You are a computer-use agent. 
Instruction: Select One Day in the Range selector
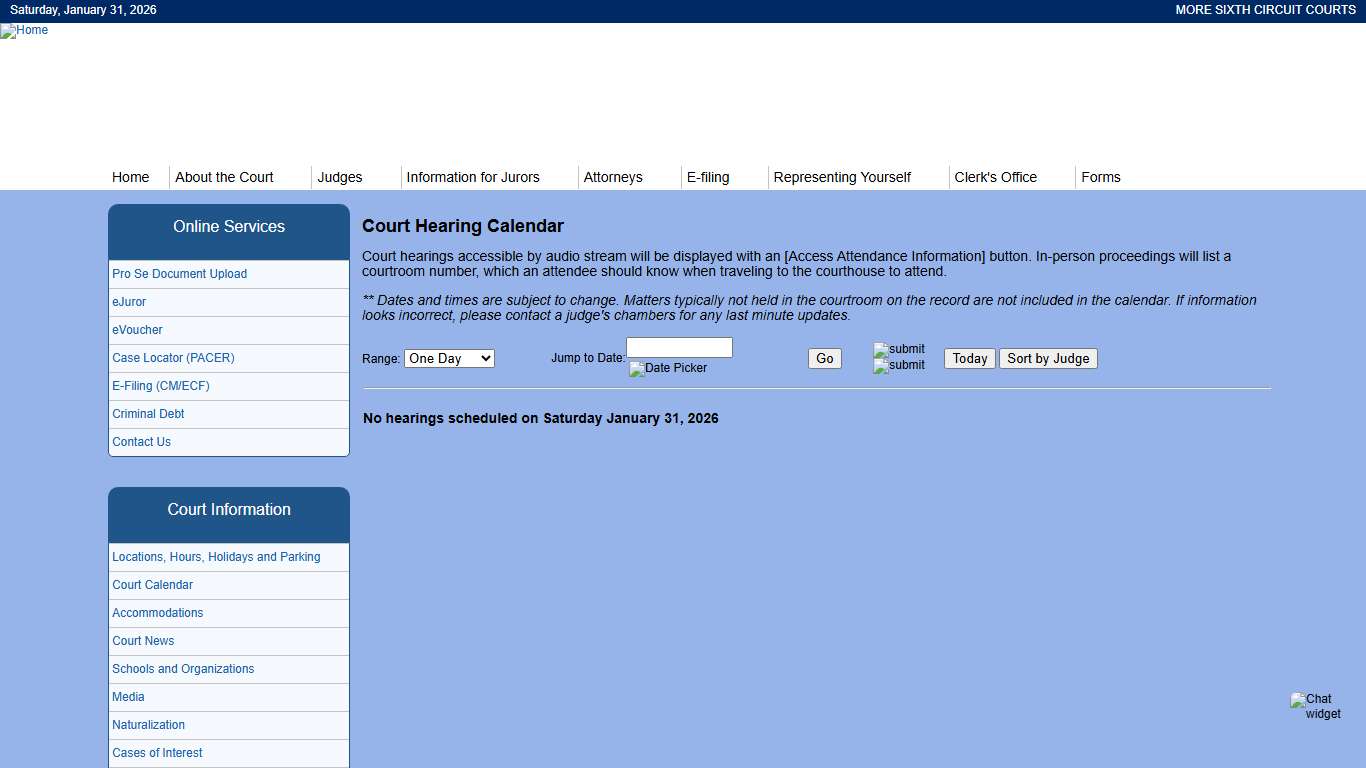tap(449, 358)
